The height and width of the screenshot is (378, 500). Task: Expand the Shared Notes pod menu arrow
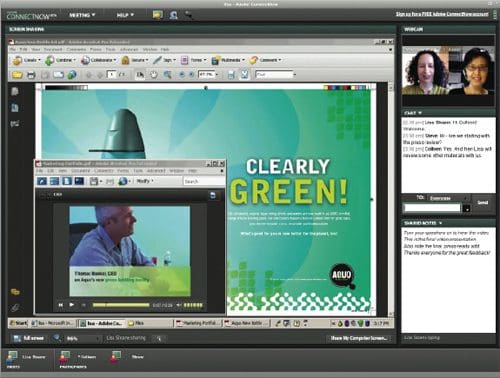[x=440, y=223]
